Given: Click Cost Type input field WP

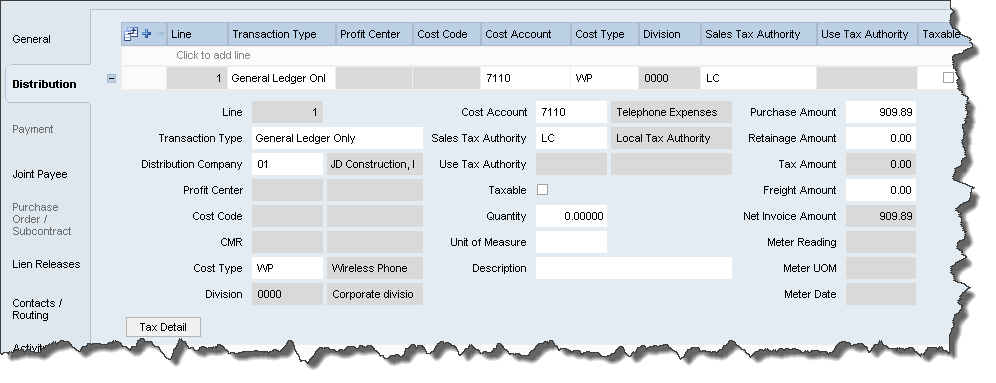Looking at the screenshot, I should coord(287,268).
